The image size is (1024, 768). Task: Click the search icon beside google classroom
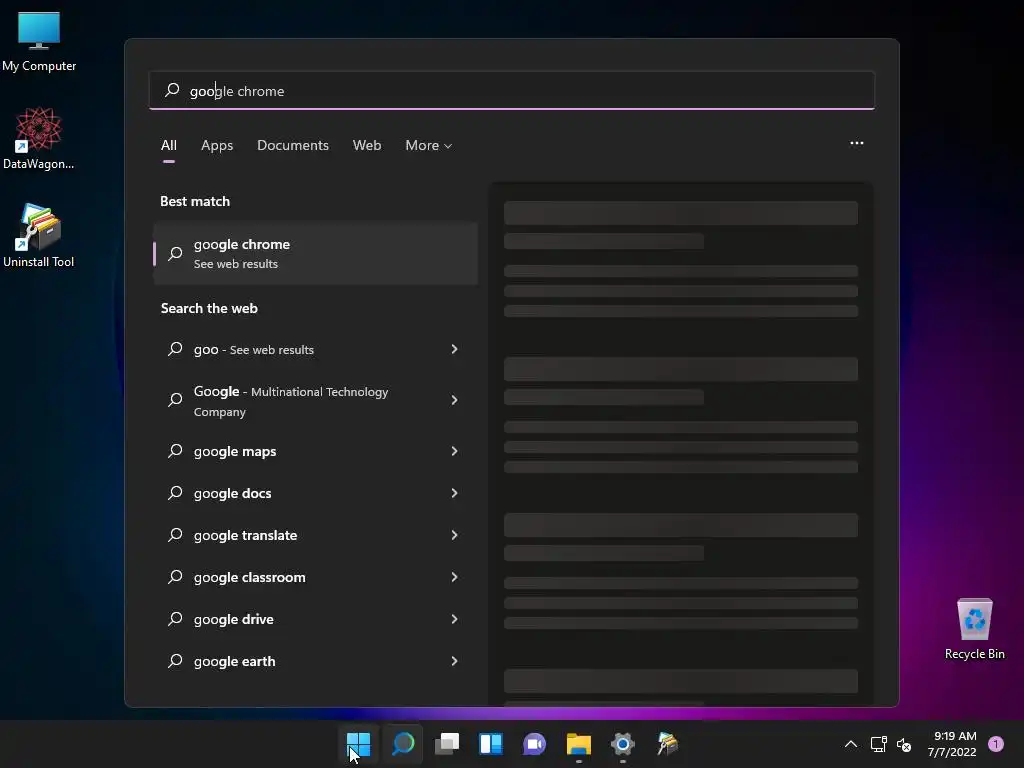[x=175, y=577]
